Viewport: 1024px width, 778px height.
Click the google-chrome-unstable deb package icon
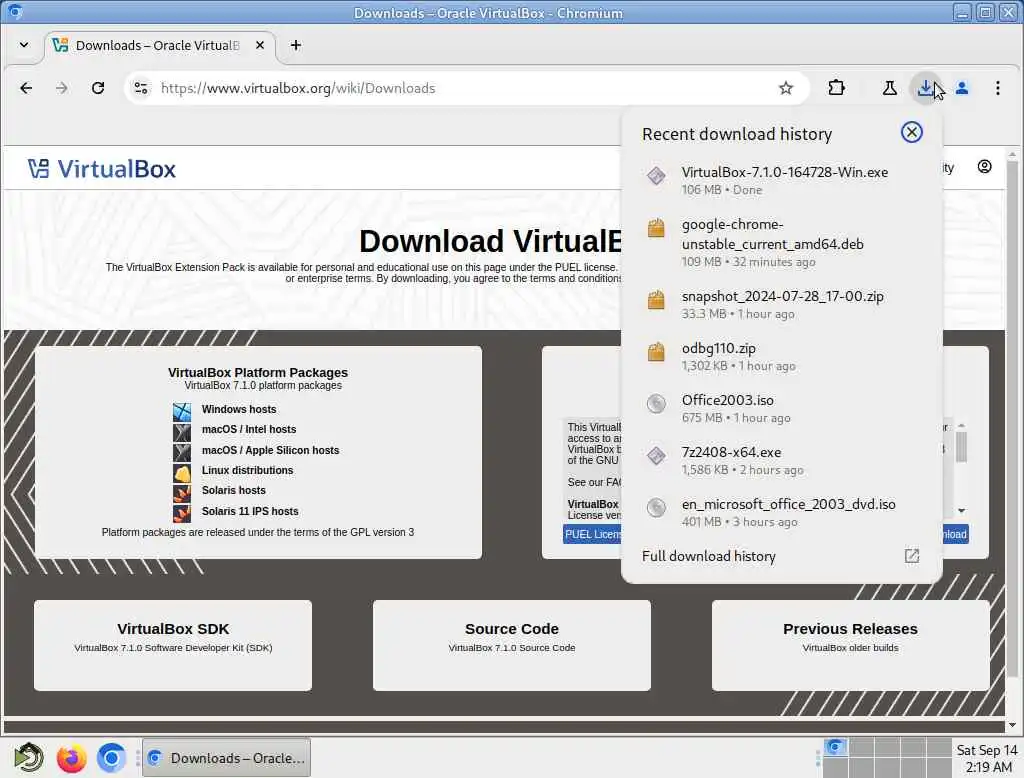pos(656,228)
